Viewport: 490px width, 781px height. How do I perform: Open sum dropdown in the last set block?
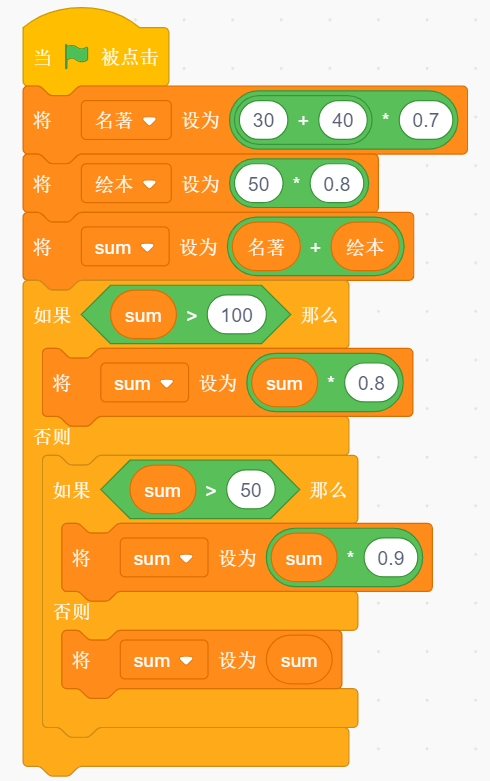click(164, 660)
